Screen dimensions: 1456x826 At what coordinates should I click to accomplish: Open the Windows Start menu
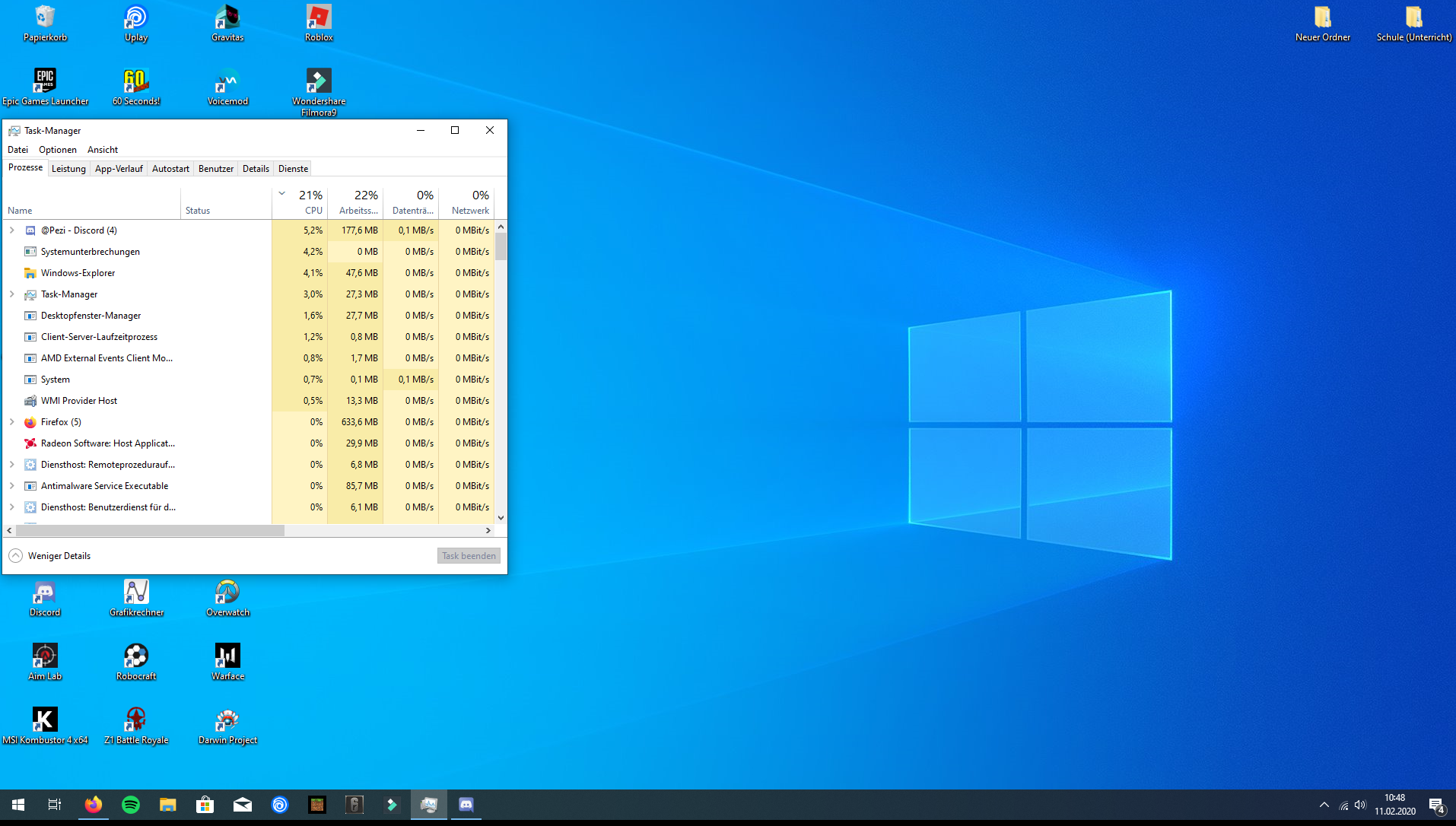18,805
